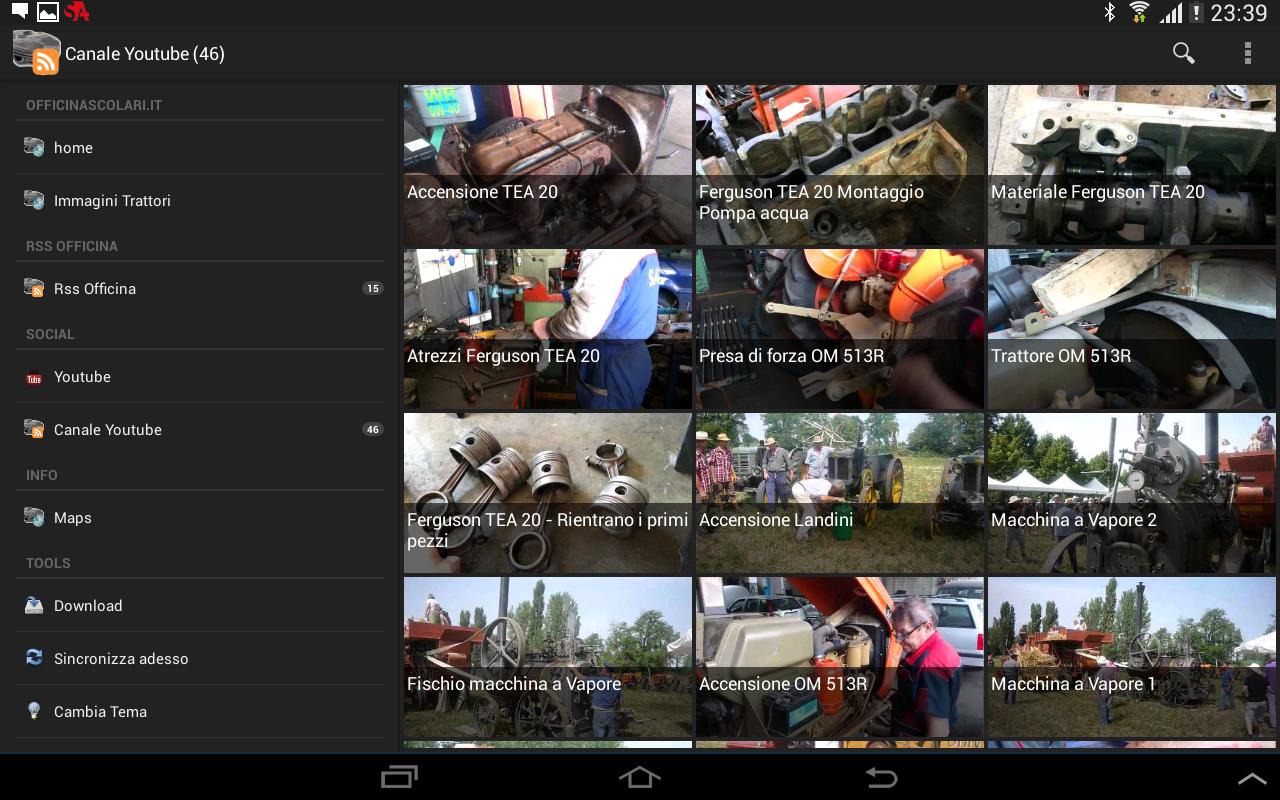Select Youtube menu entry
Screen dimensions: 1280x800
(200, 377)
